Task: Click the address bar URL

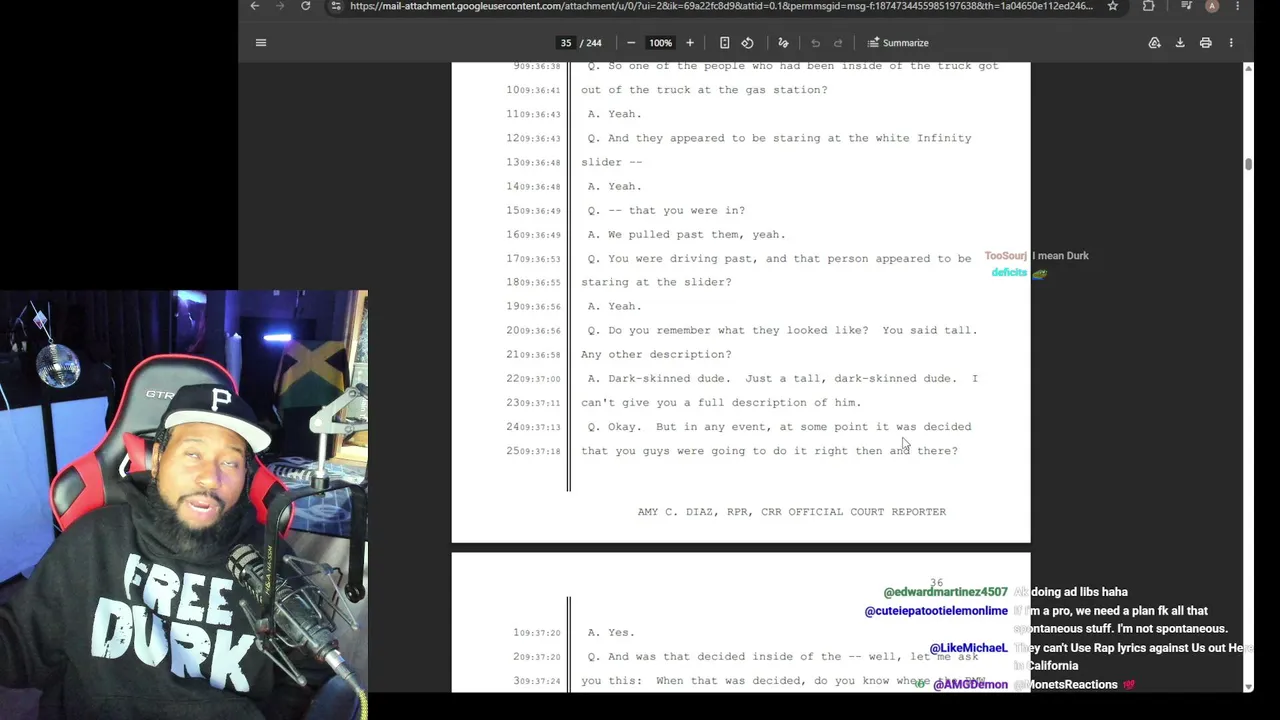Action: pyautogui.click(x=721, y=6)
